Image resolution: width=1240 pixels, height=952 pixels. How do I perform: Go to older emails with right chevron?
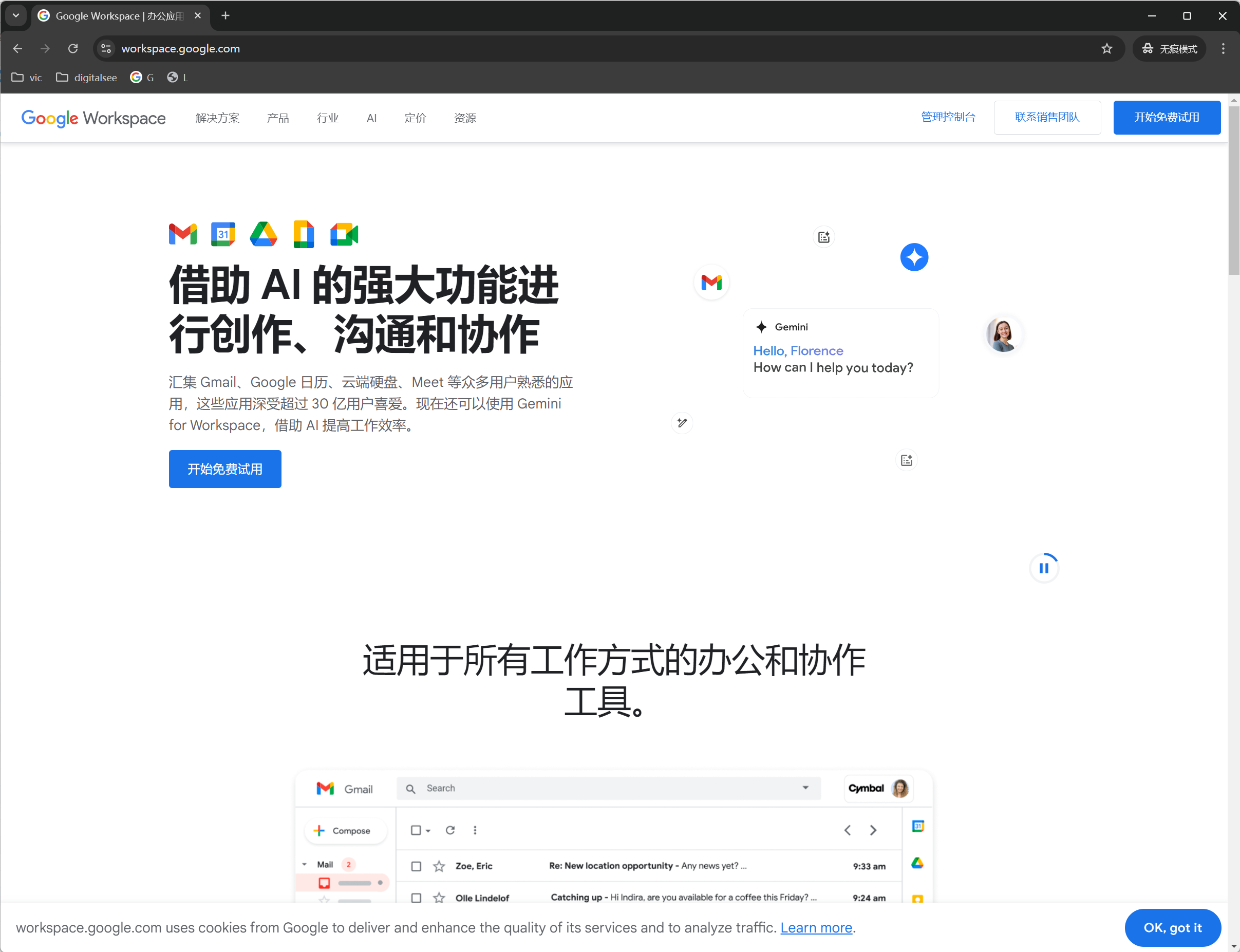click(873, 830)
